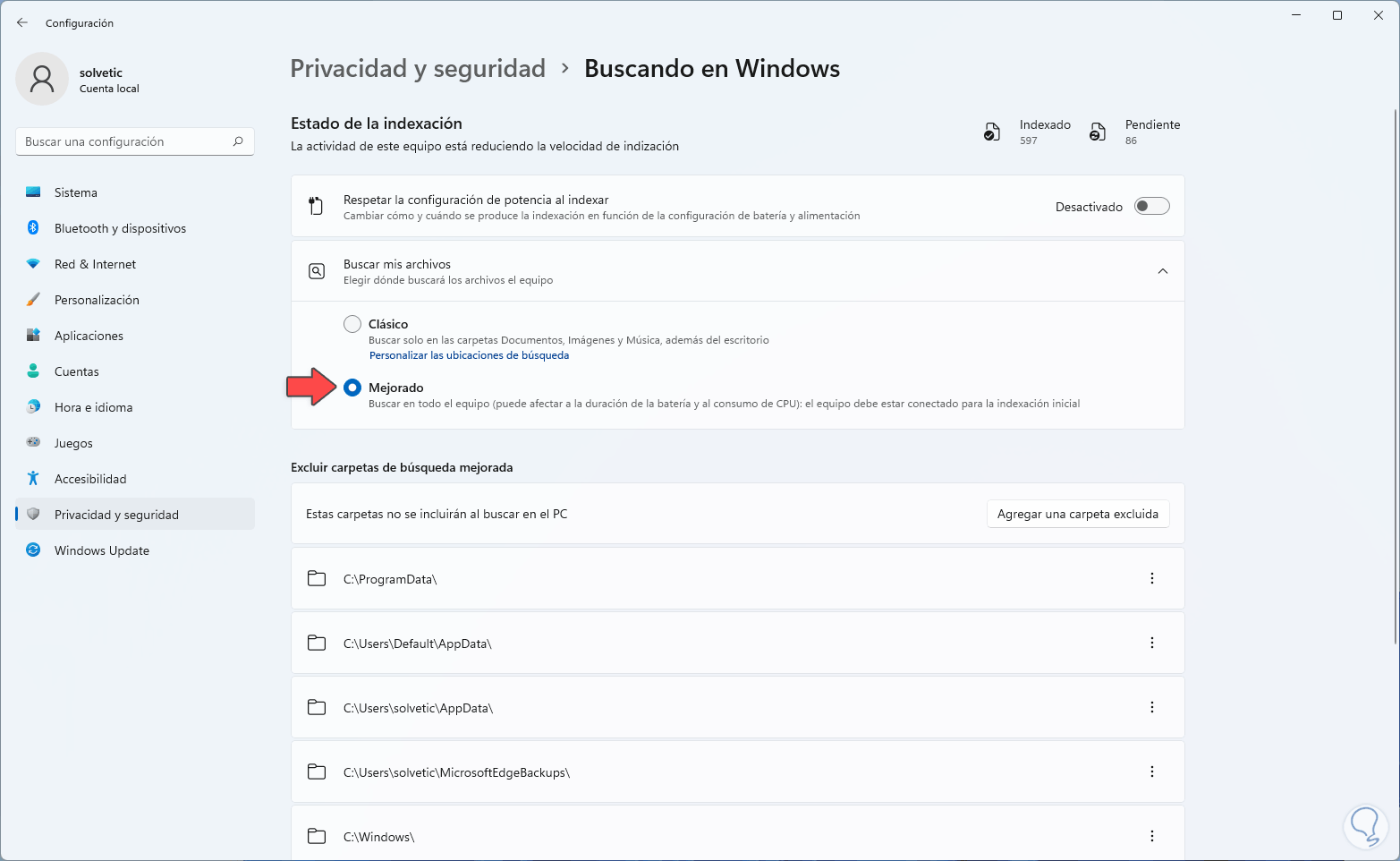Click the solvetic user avatar icon
This screenshot has width=1400, height=861.
[x=42, y=79]
